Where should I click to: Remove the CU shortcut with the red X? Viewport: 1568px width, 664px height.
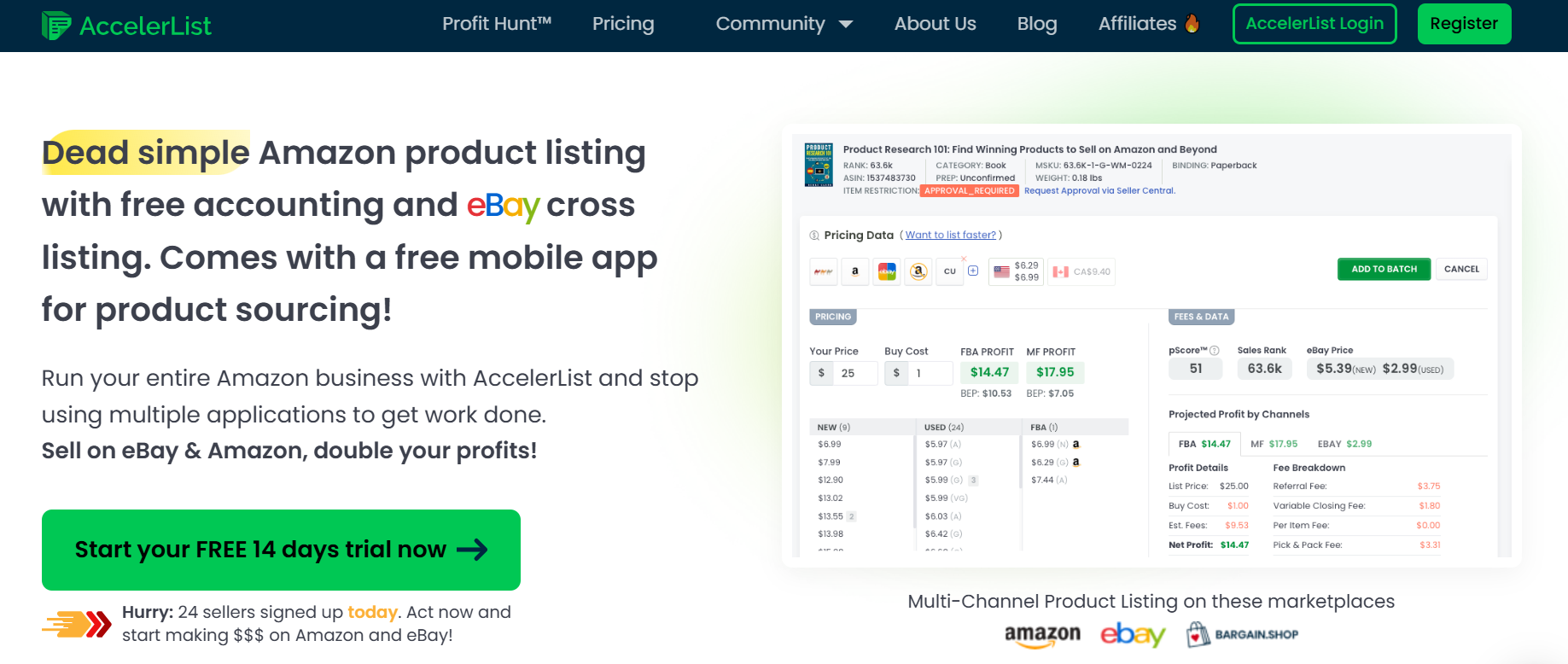tap(964, 259)
